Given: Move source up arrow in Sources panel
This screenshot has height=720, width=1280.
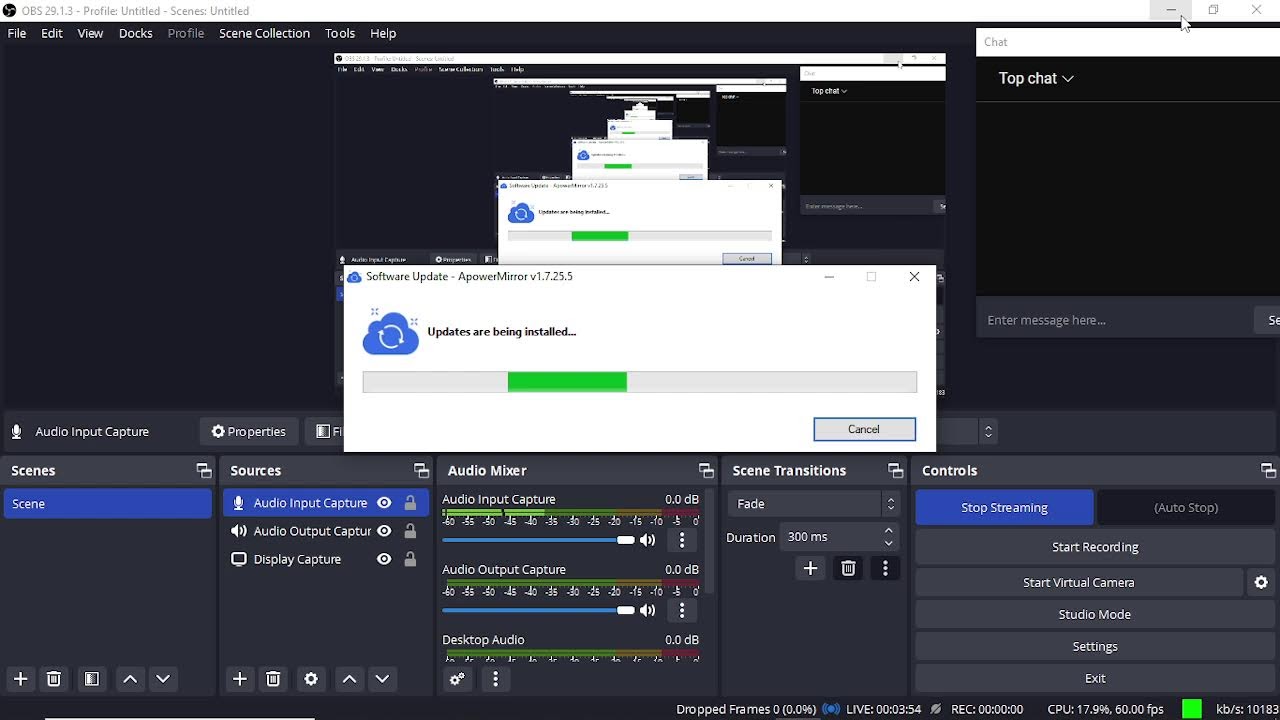Looking at the screenshot, I should pyautogui.click(x=349, y=679).
